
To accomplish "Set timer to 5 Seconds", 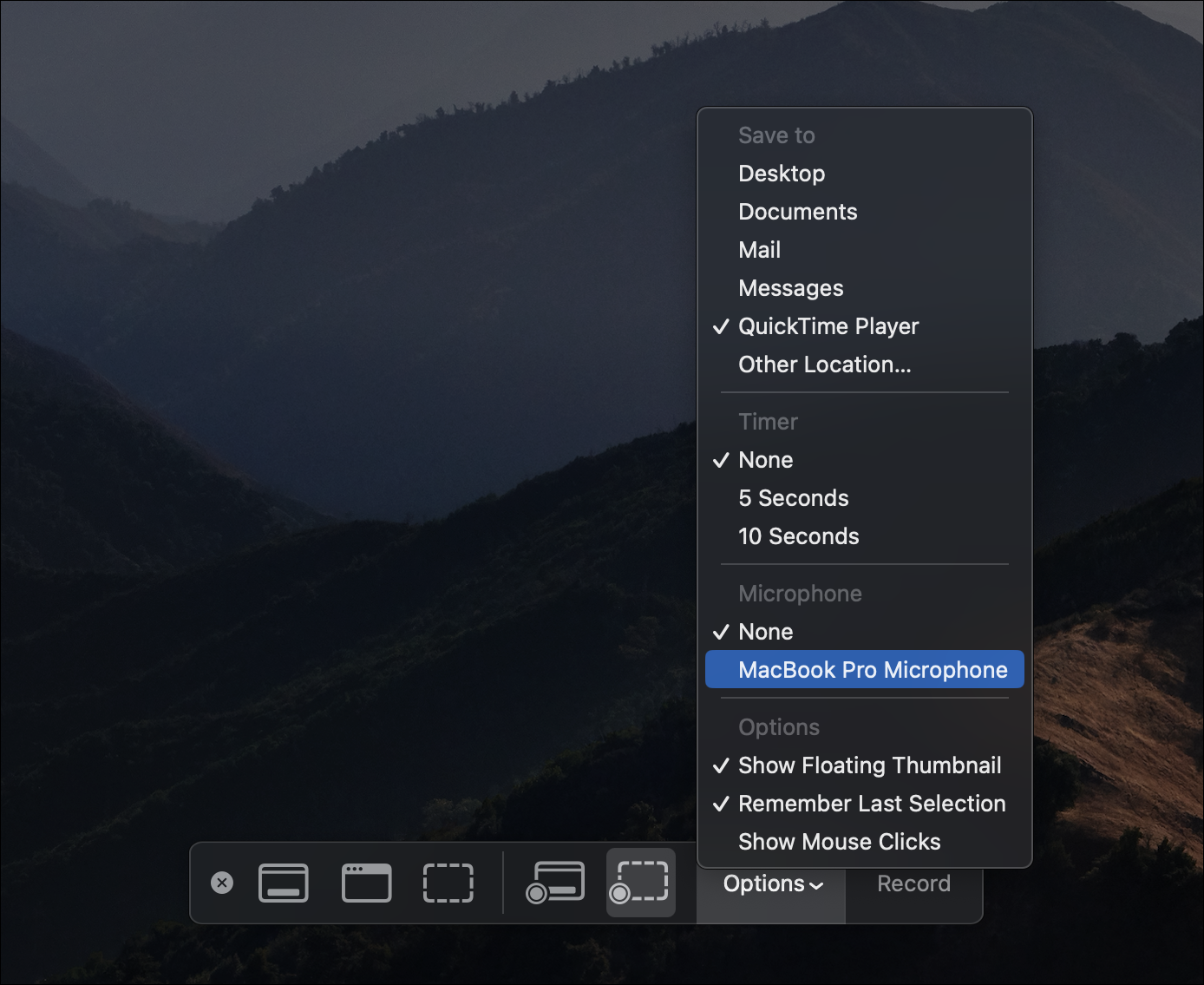I will 865,498.
